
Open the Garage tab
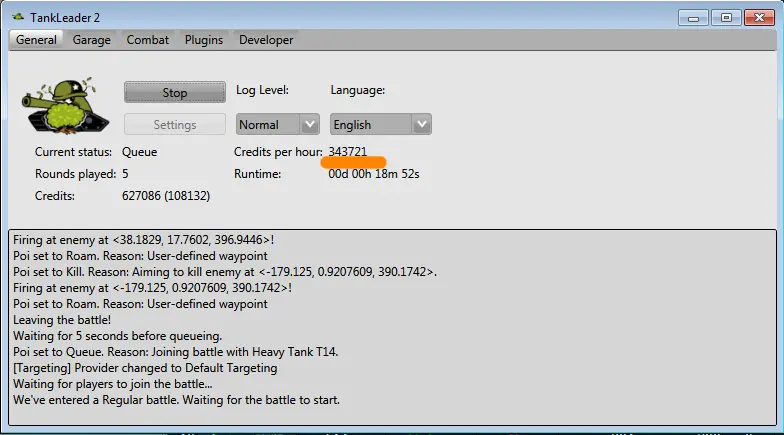92,40
